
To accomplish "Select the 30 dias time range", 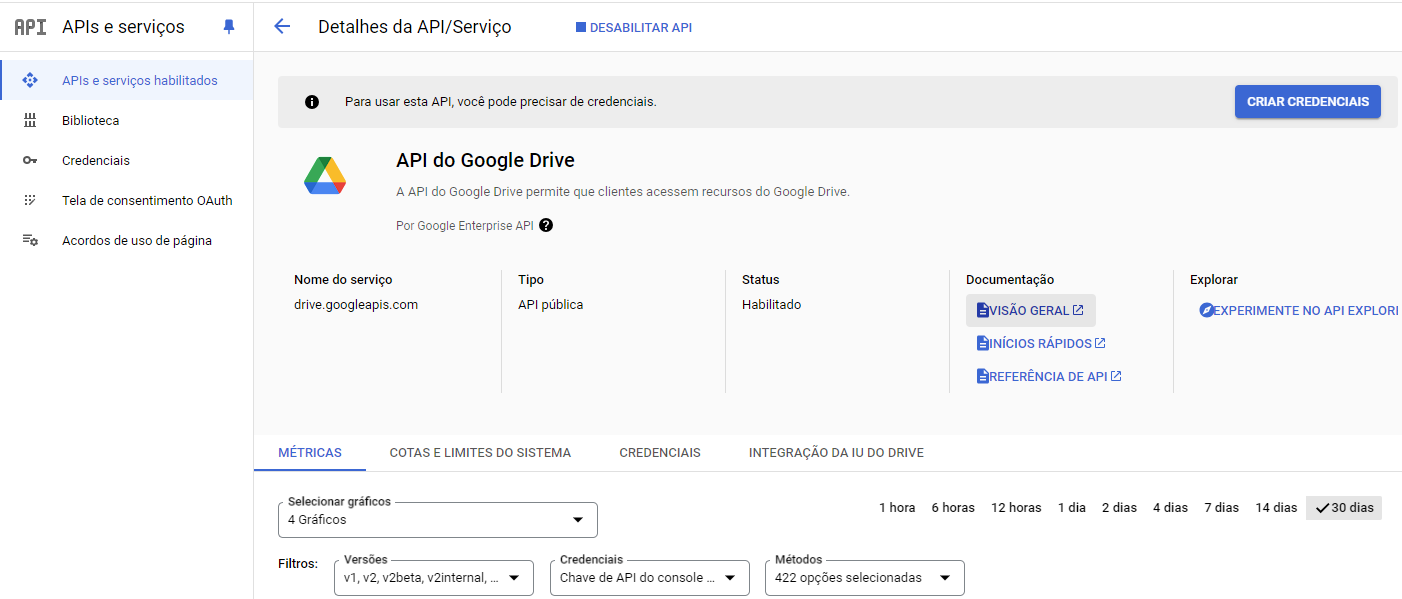I will (1344, 507).
